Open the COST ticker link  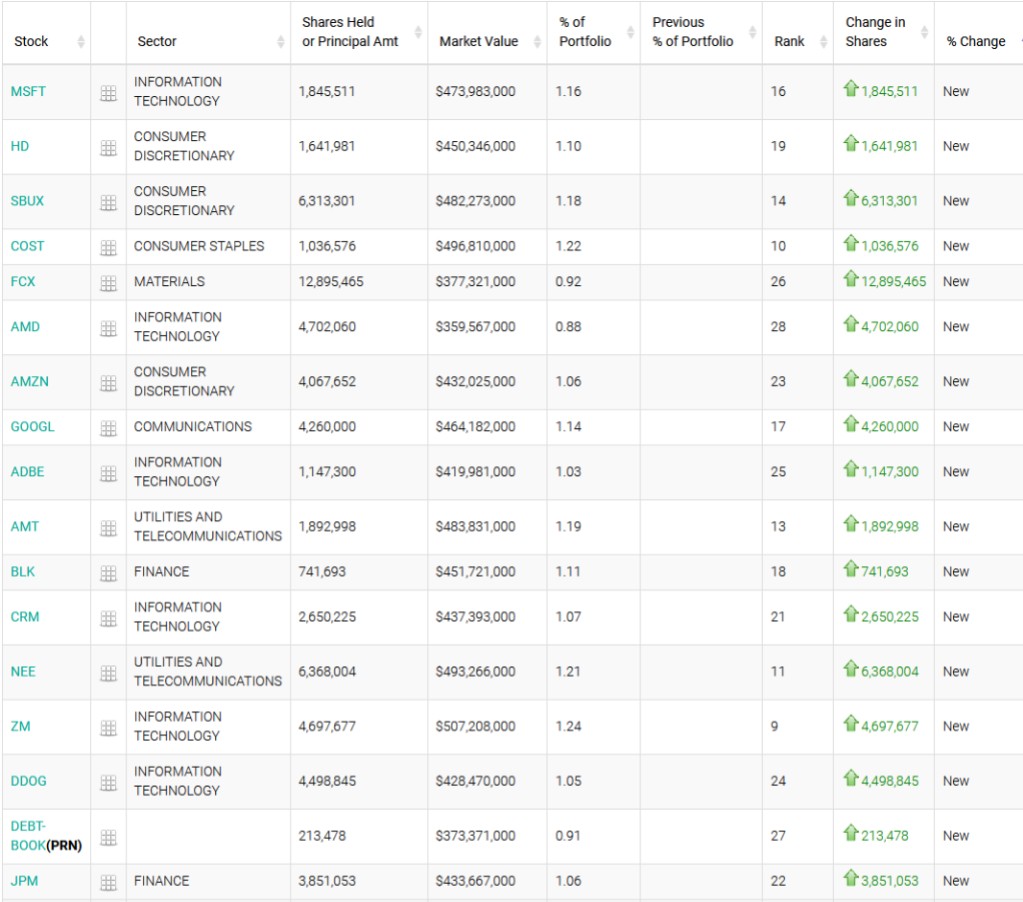click(x=28, y=246)
